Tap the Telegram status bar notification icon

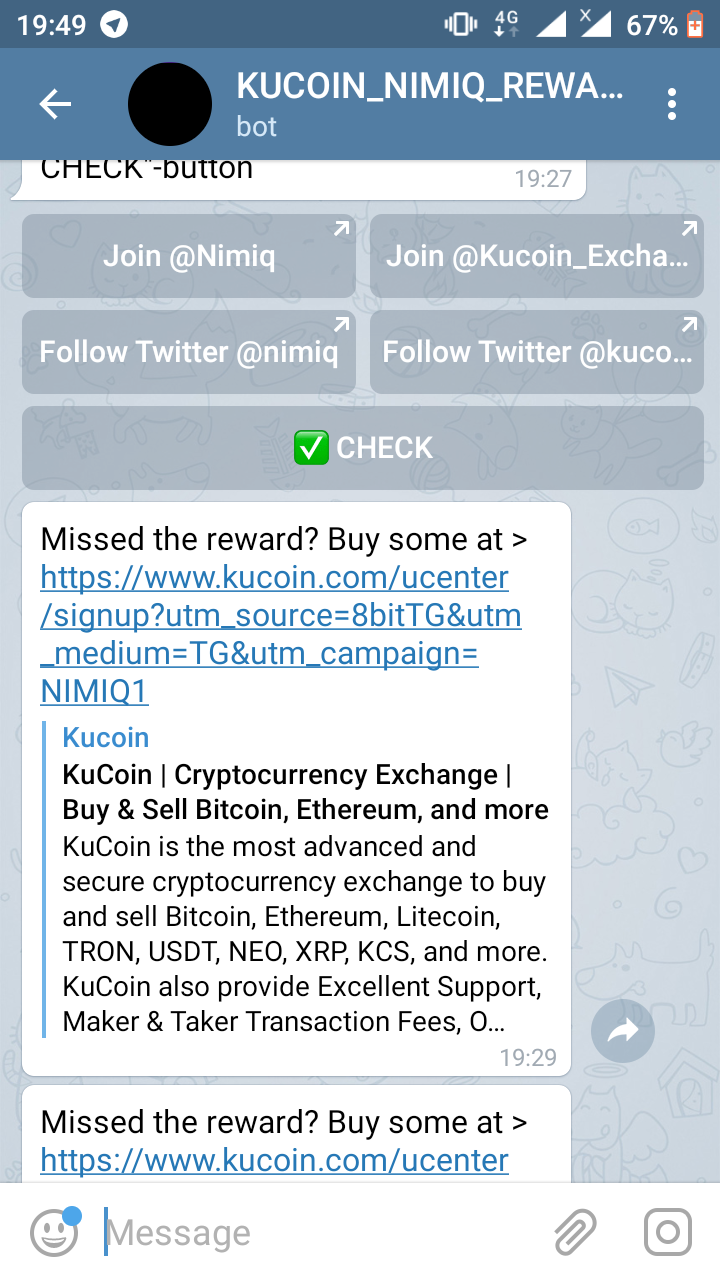(115, 24)
